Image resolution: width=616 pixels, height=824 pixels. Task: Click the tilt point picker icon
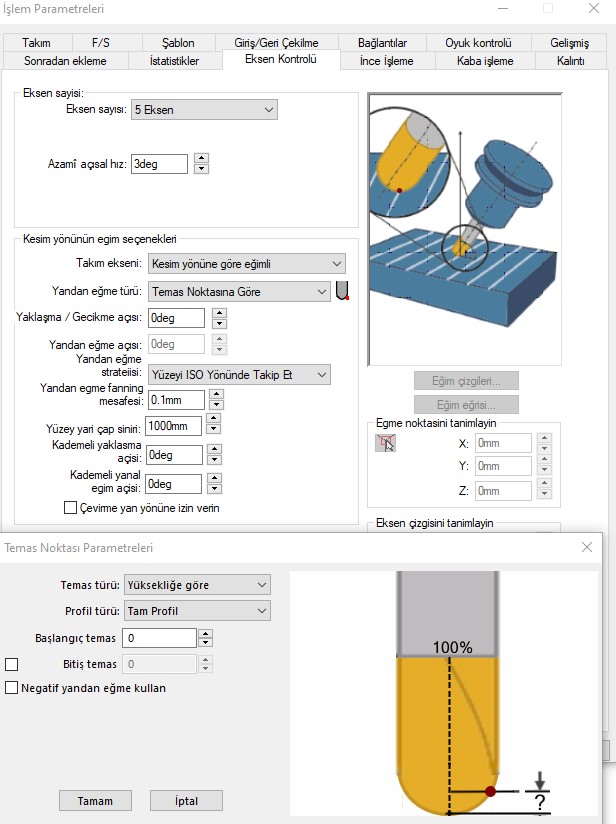click(x=385, y=443)
